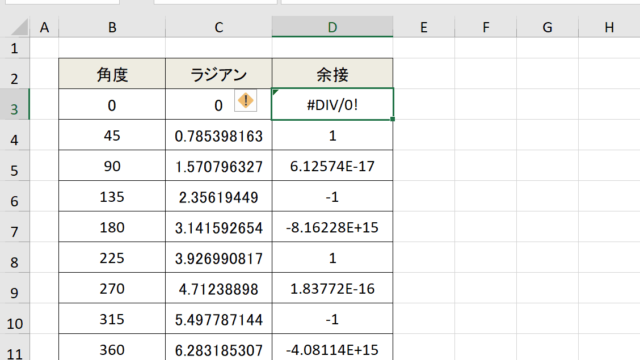Image resolution: width=640 pixels, height=360 pixels.
Task: Click the select-all triangle corner
Action: tap(20, 27)
